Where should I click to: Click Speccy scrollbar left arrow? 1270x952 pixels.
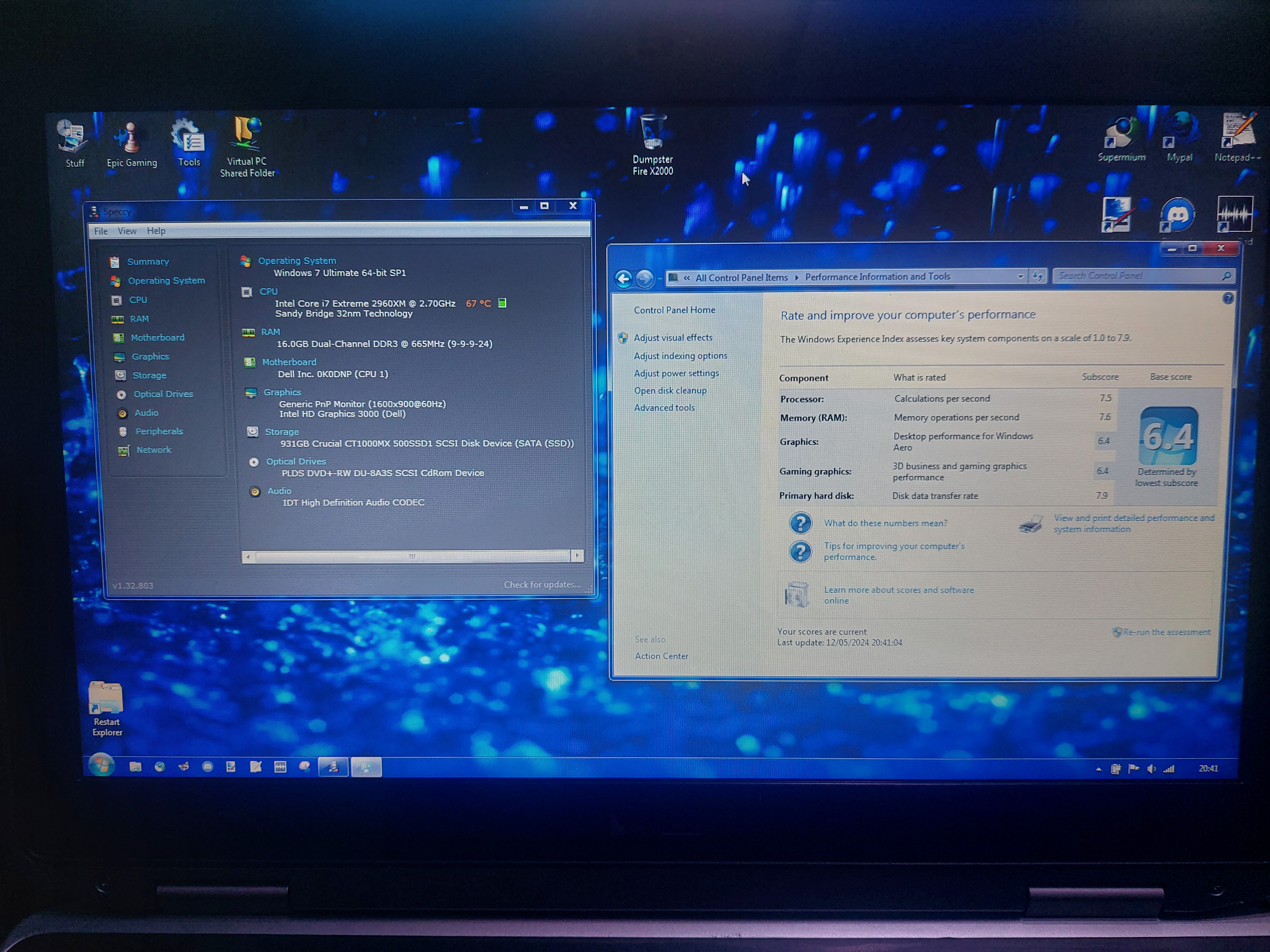248,557
